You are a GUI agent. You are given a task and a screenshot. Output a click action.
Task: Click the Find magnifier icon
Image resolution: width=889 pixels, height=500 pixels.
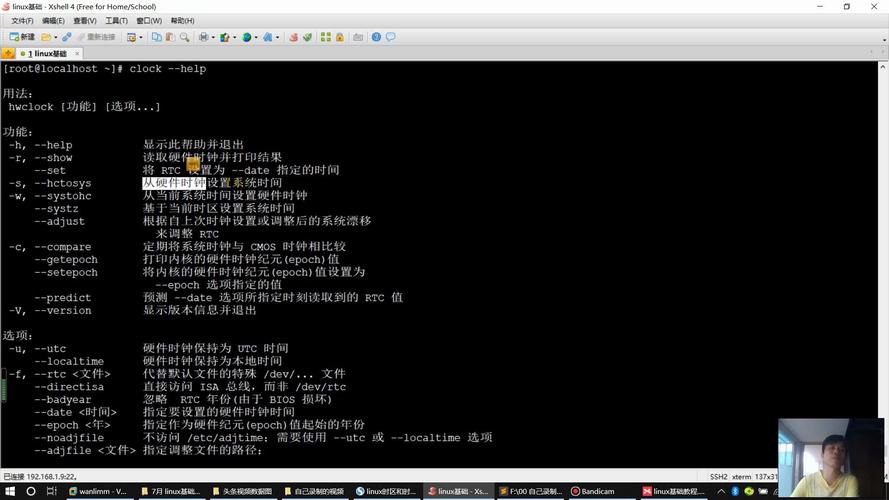point(184,37)
